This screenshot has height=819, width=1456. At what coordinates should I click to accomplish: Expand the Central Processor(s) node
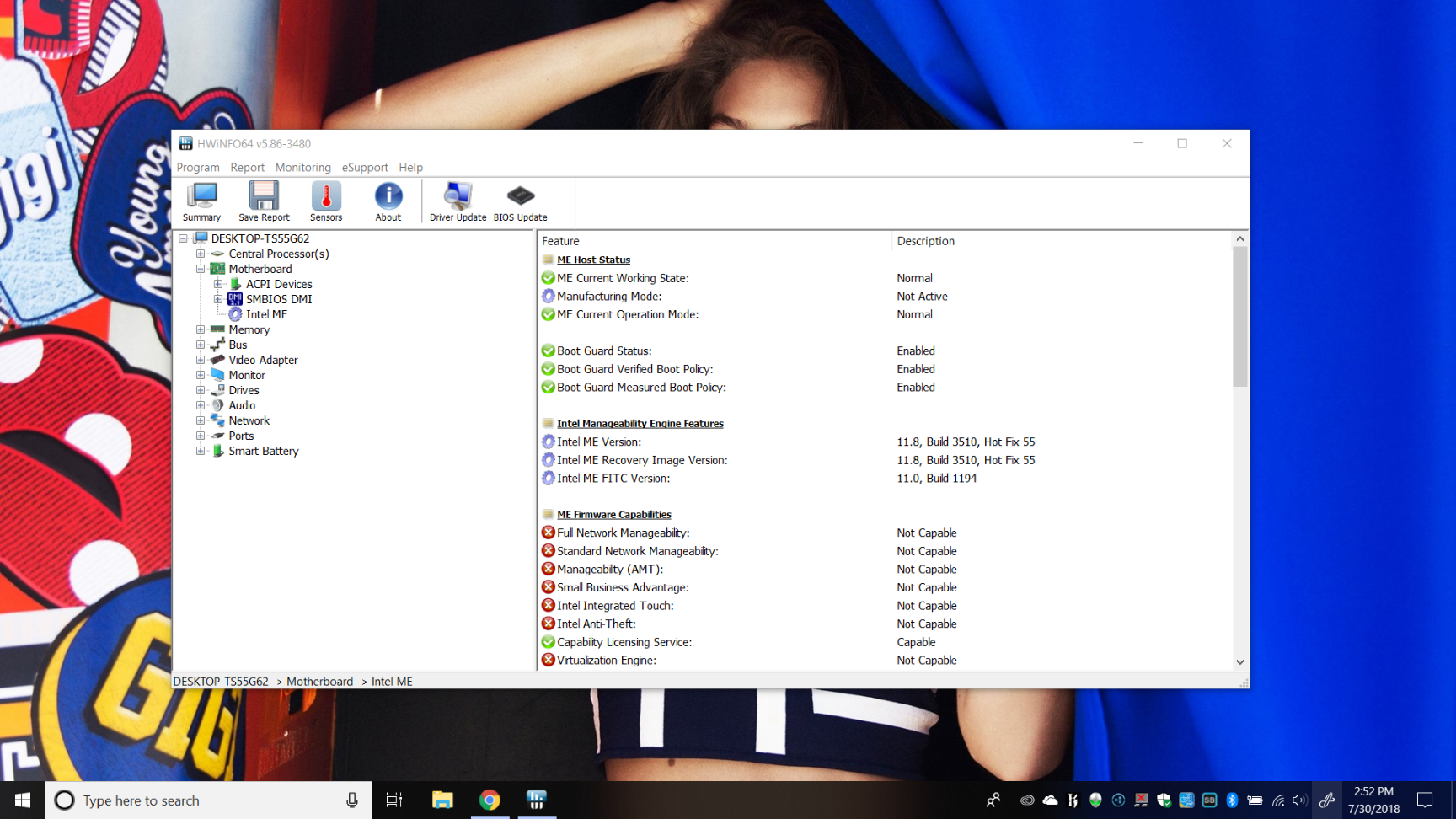(201, 254)
